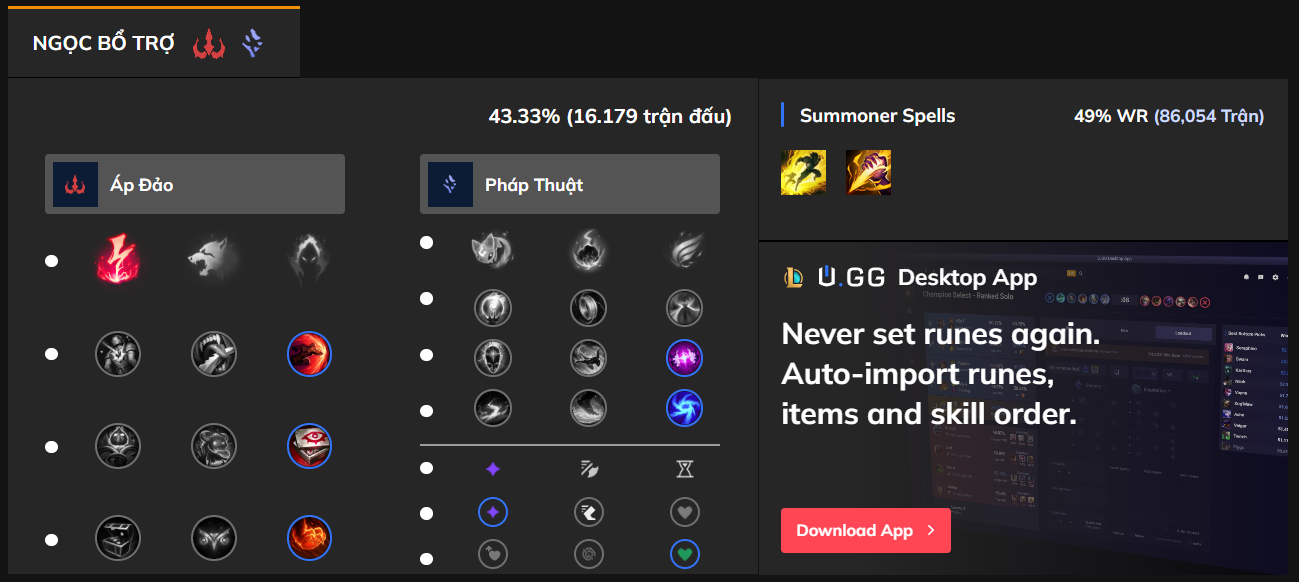This screenshot has width=1299, height=582.
Task: Pick the blue Gathering Storm rune
Action: click(684, 408)
